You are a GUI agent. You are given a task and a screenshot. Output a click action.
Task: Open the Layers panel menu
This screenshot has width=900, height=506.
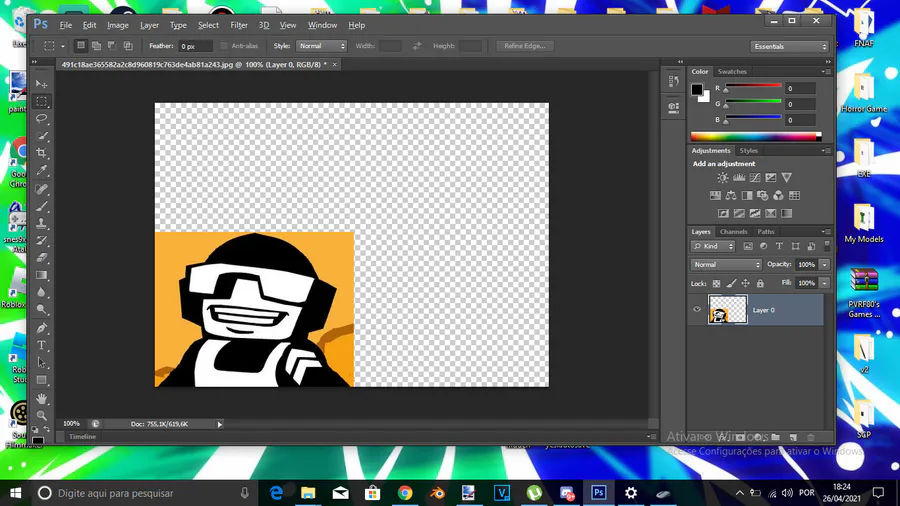tap(827, 232)
